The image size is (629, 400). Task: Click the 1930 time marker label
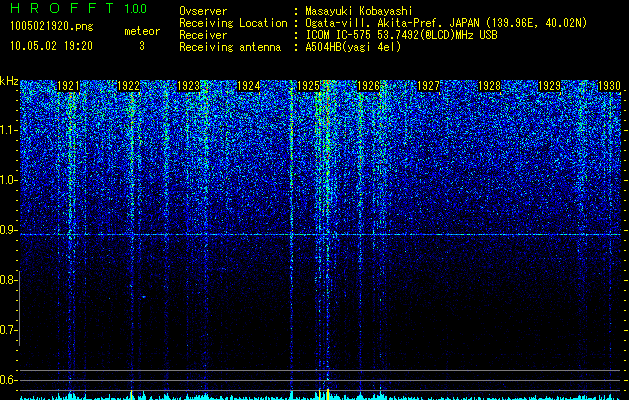pos(609,86)
